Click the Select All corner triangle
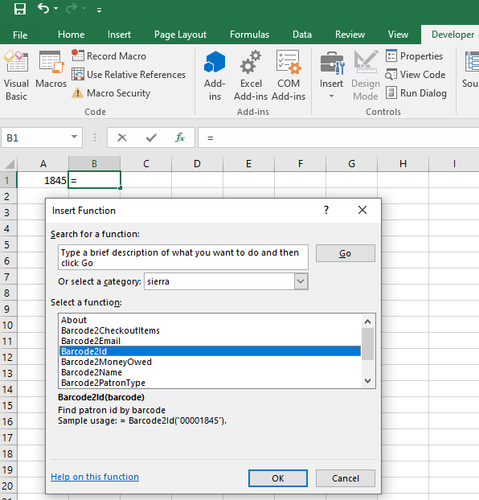Viewport: 479px width, 500px height. click(x=9, y=164)
